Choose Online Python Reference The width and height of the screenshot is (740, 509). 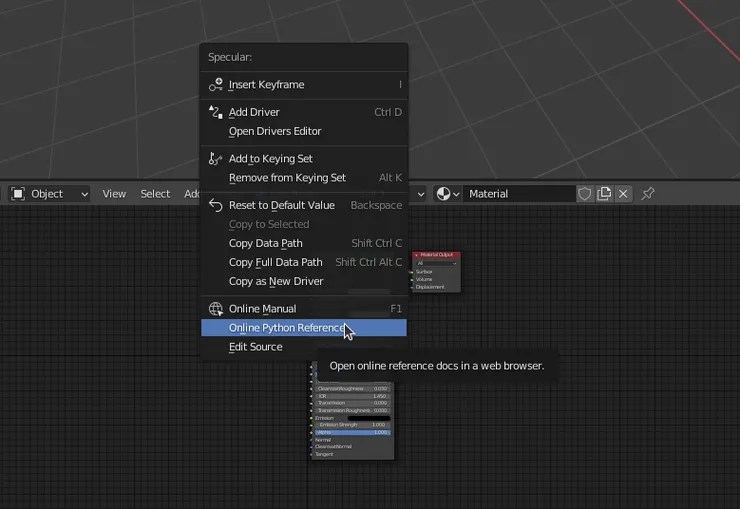pos(303,328)
